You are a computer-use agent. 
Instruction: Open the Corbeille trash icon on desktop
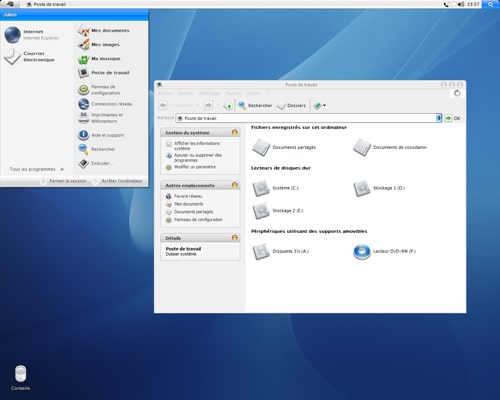coord(20,374)
